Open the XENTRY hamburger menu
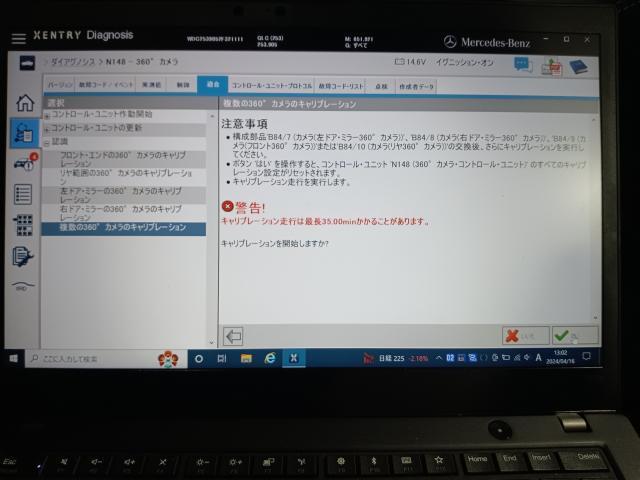The width and height of the screenshot is (640, 480). click(18, 38)
